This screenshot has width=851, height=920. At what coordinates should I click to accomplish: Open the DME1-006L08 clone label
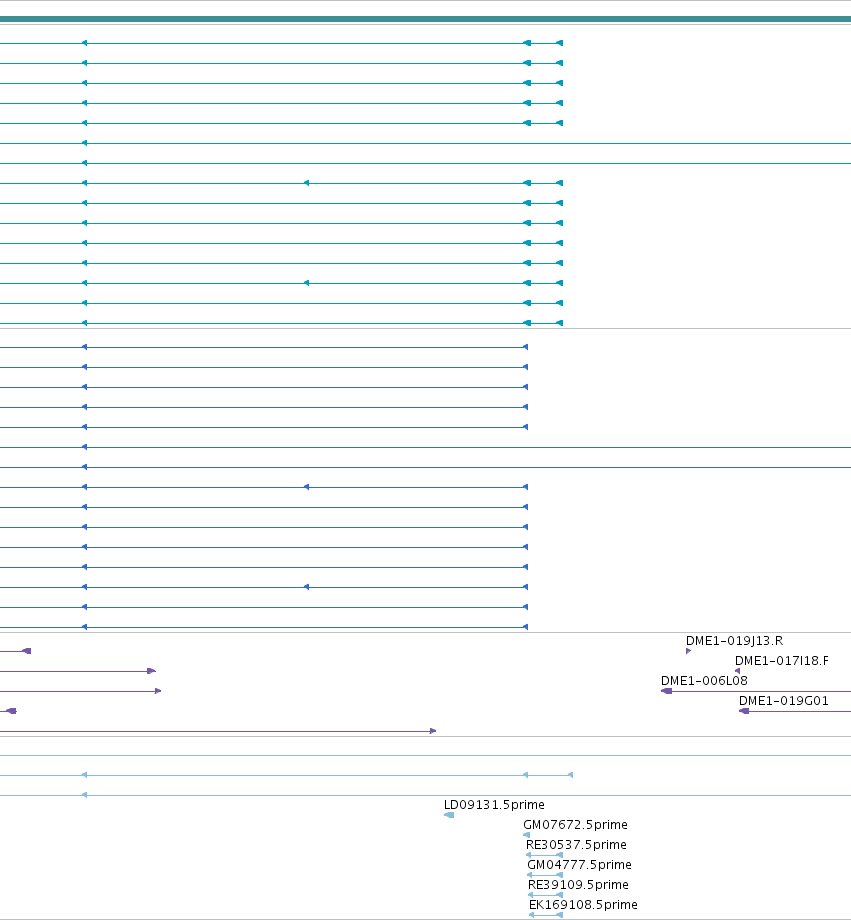pyautogui.click(x=704, y=681)
